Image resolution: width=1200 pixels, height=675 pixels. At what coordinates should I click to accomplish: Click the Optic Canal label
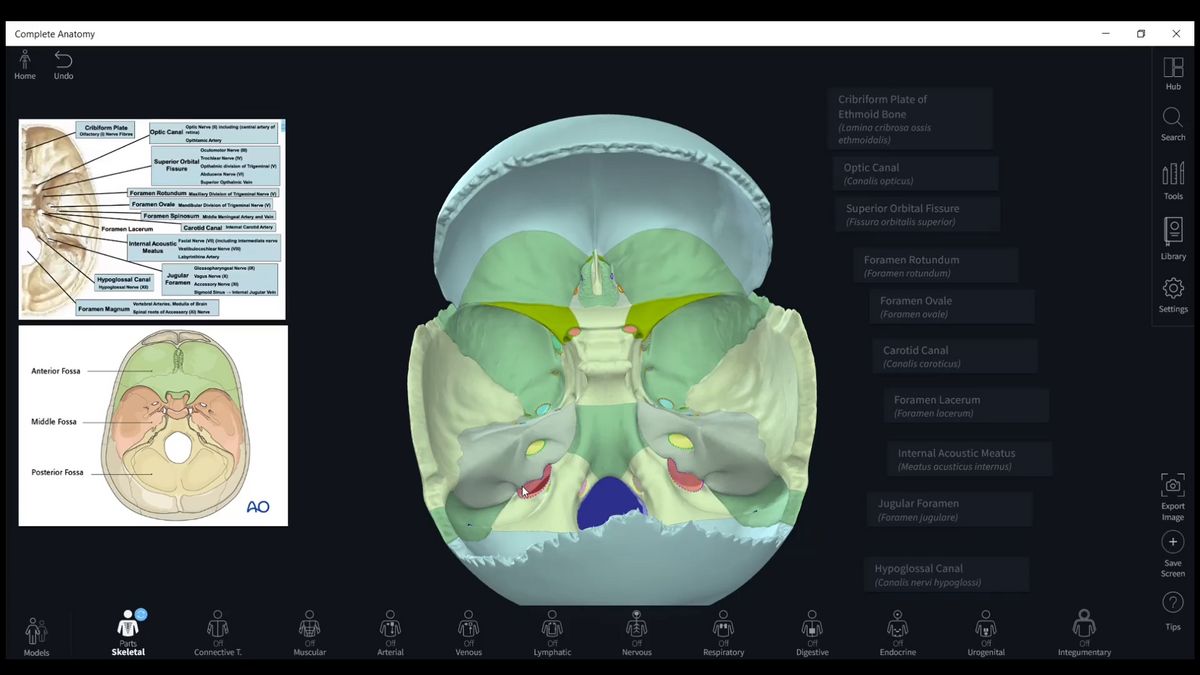coord(915,174)
